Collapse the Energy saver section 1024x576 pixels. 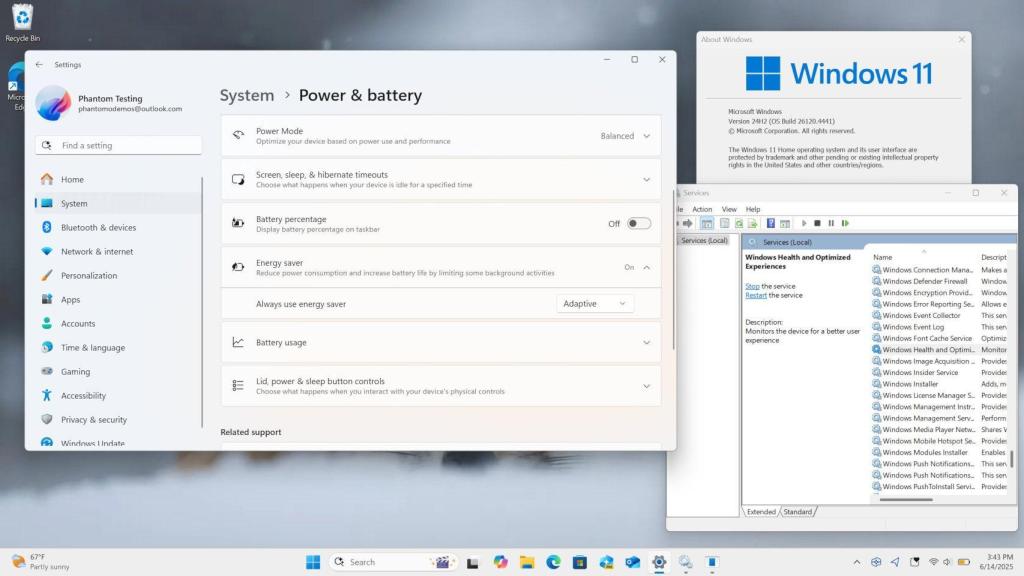tap(646, 267)
